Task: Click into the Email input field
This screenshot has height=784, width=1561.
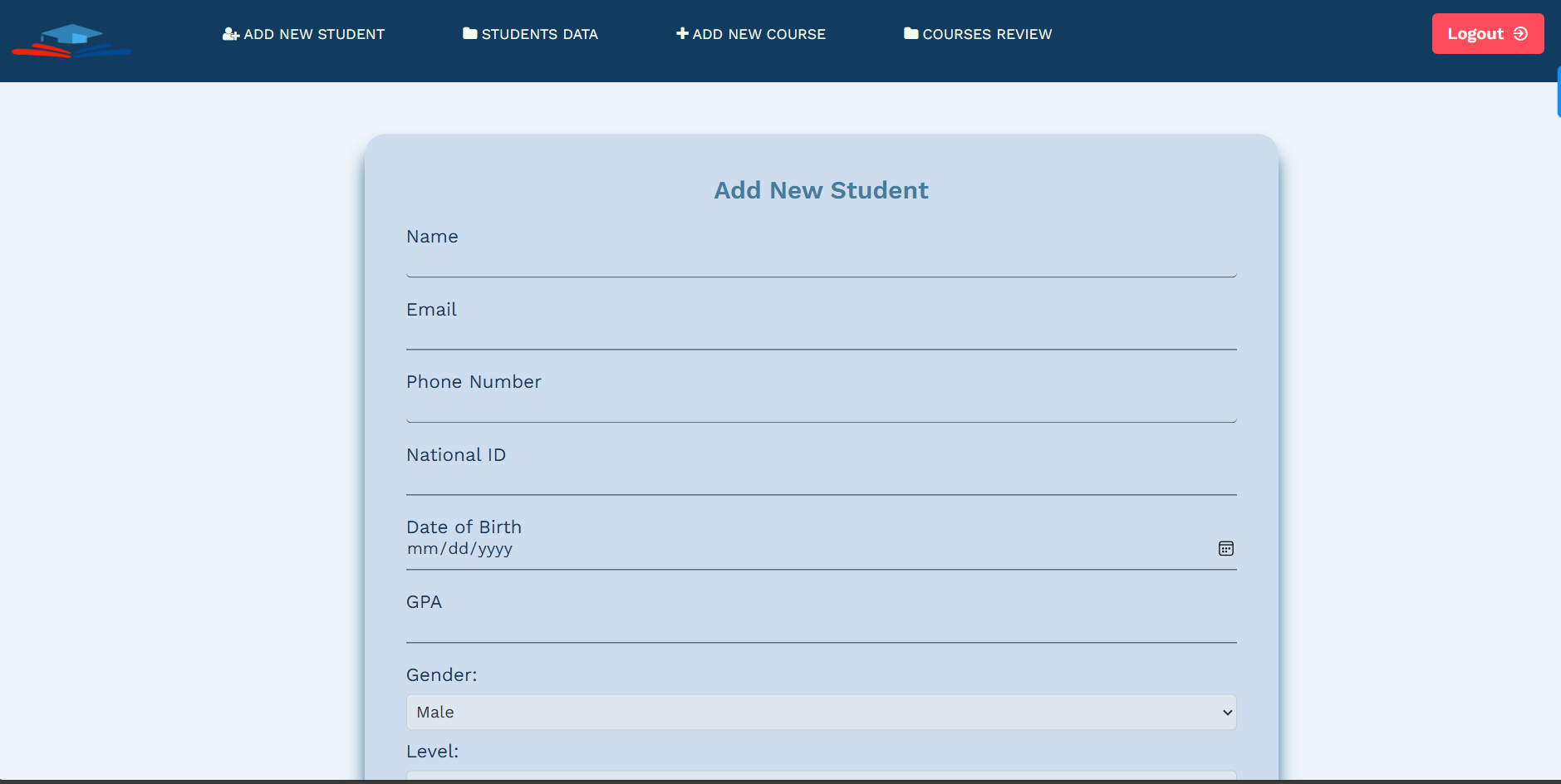Action: pos(822,336)
